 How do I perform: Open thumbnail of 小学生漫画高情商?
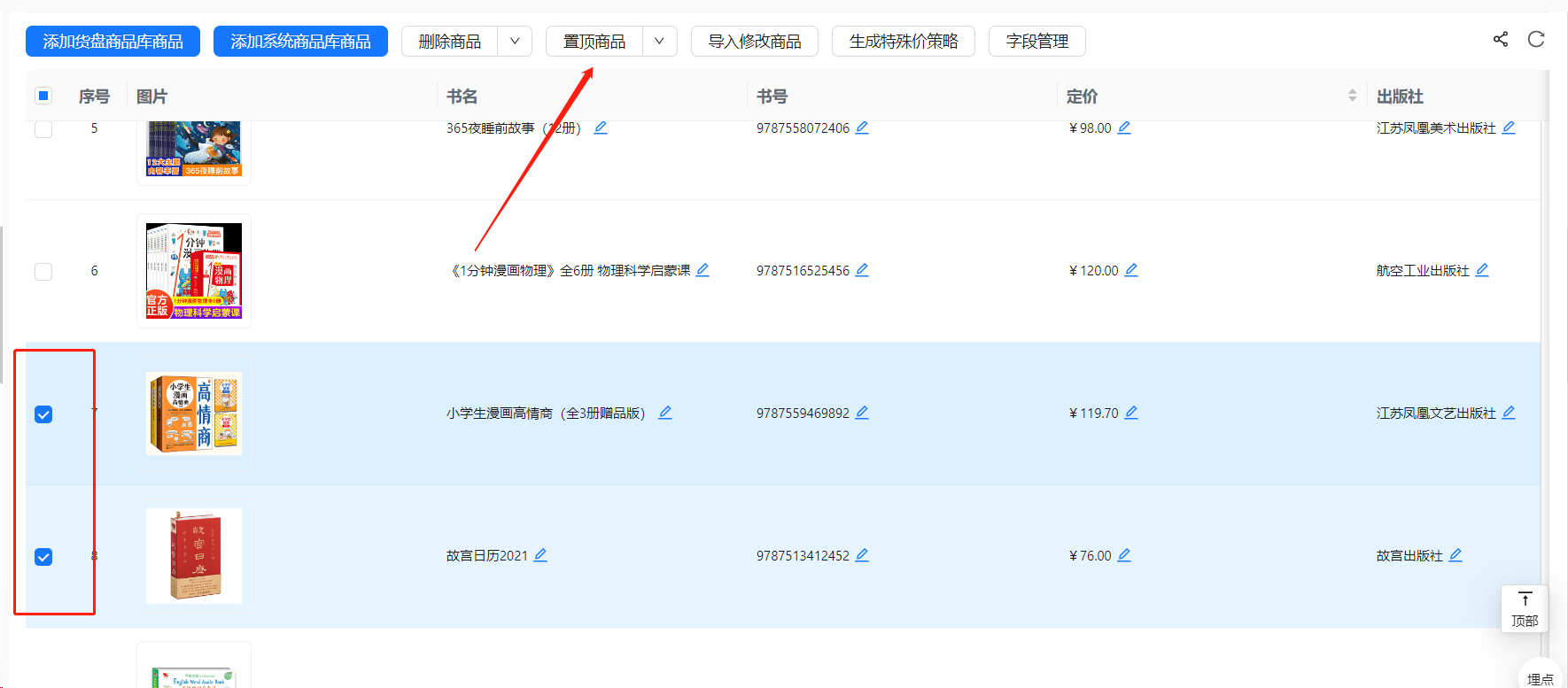point(194,414)
